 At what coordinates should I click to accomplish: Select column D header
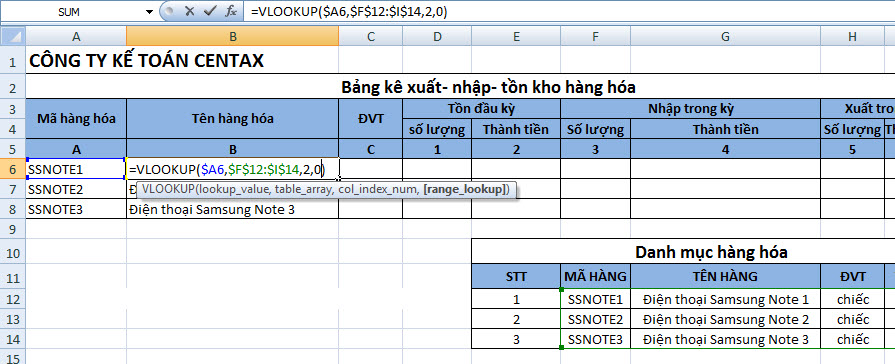pyautogui.click(x=437, y=37)
